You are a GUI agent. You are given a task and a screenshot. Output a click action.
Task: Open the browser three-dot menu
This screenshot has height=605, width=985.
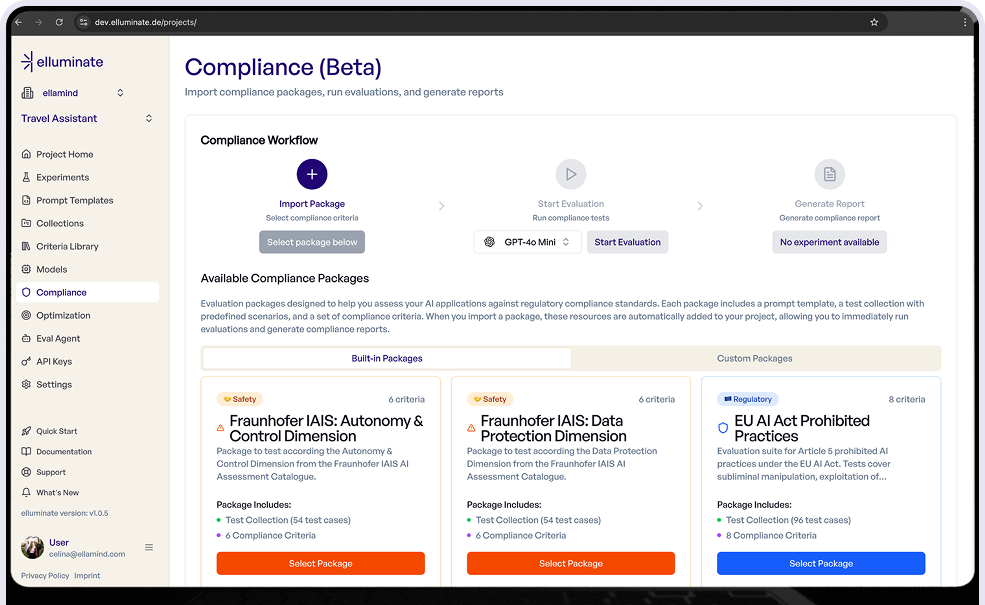(965, 22)
